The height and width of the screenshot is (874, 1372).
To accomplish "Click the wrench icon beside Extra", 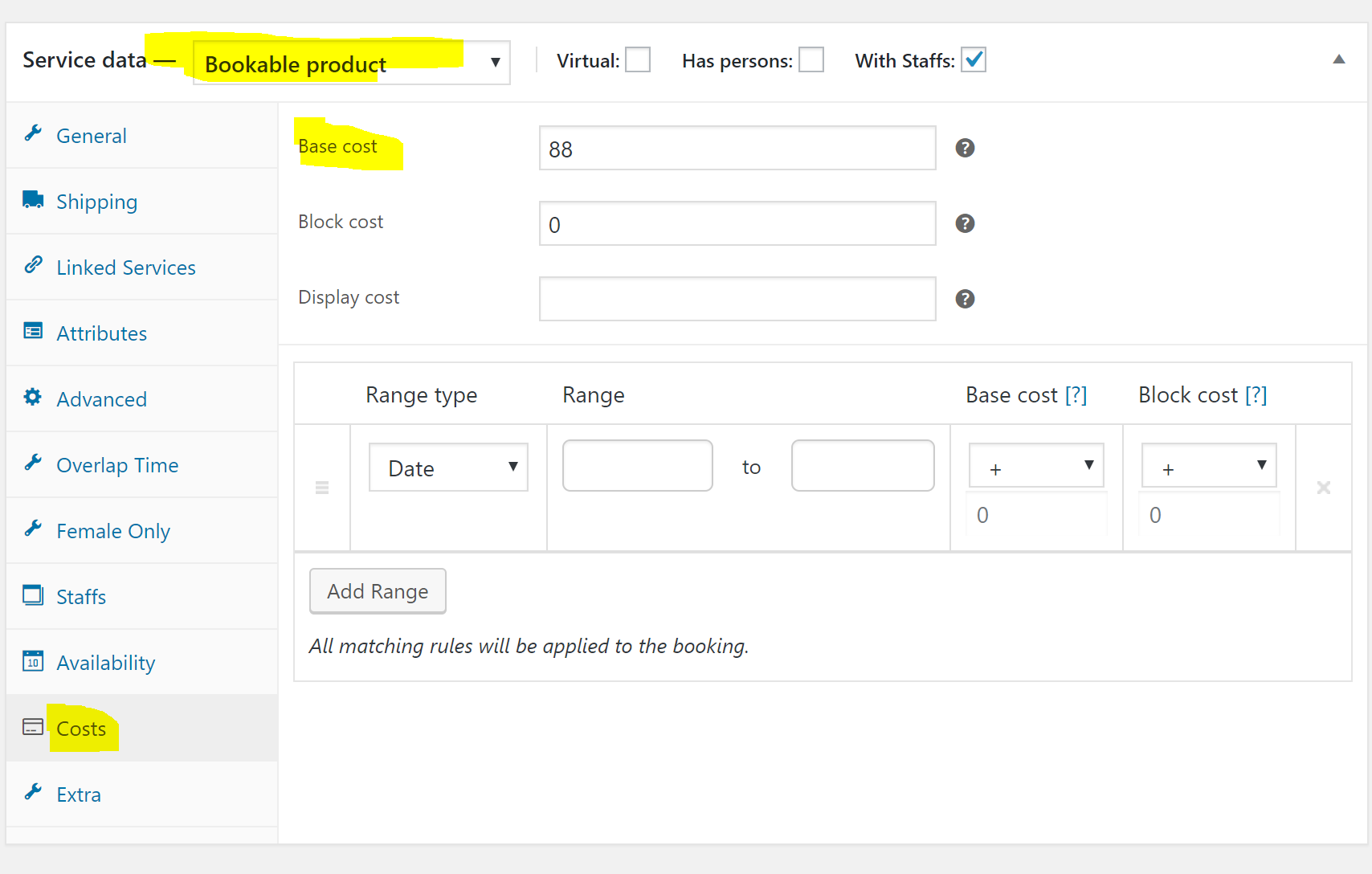I will click(x=33, y=792).
